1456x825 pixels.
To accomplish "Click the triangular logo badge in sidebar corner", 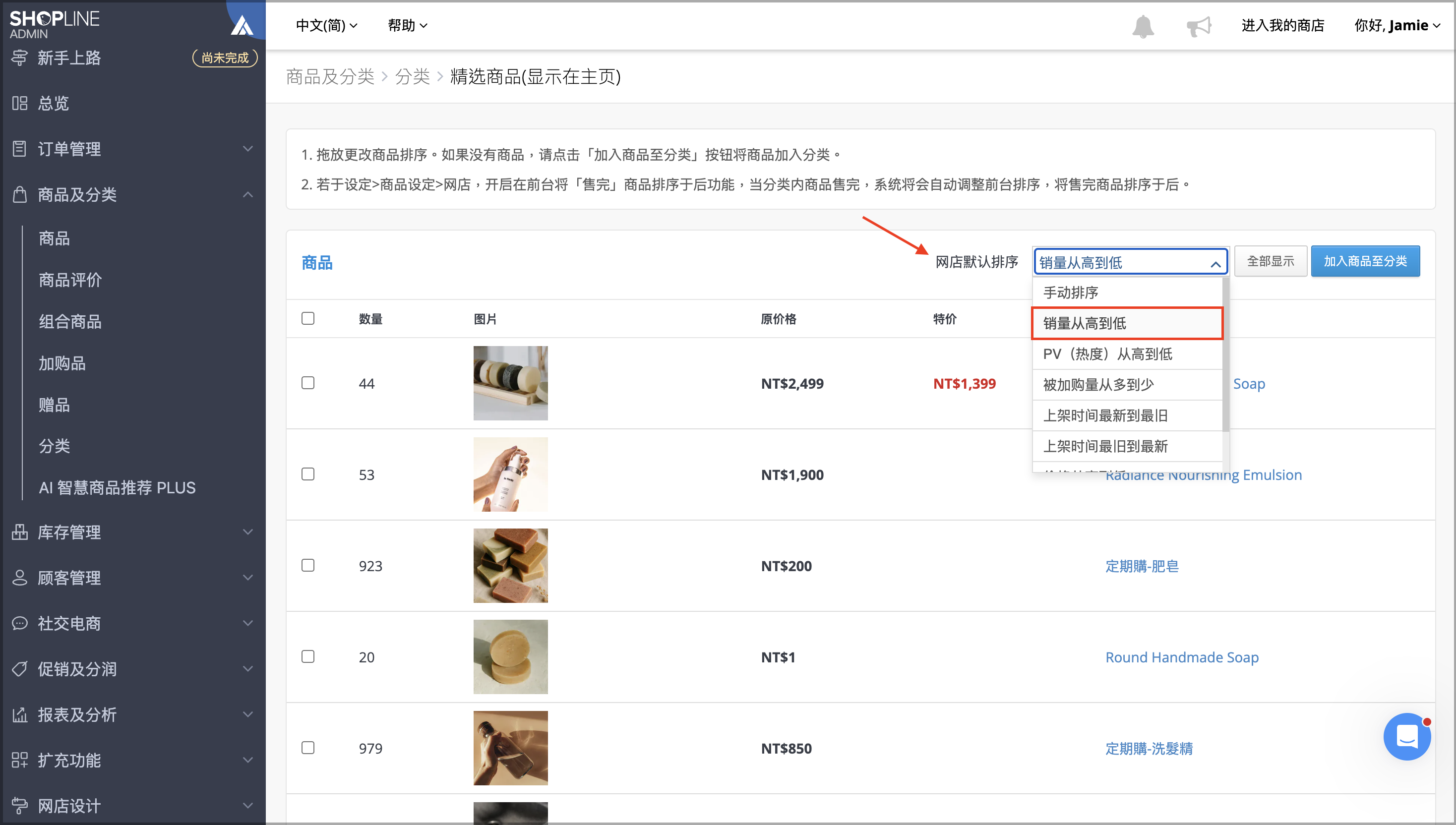I will click(x=243, y=25).
